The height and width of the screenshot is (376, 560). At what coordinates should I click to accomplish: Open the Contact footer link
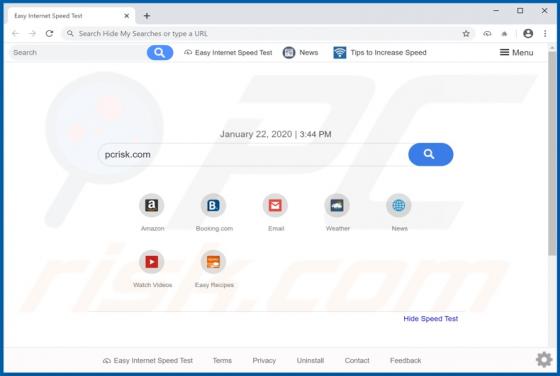pos(357,360)
